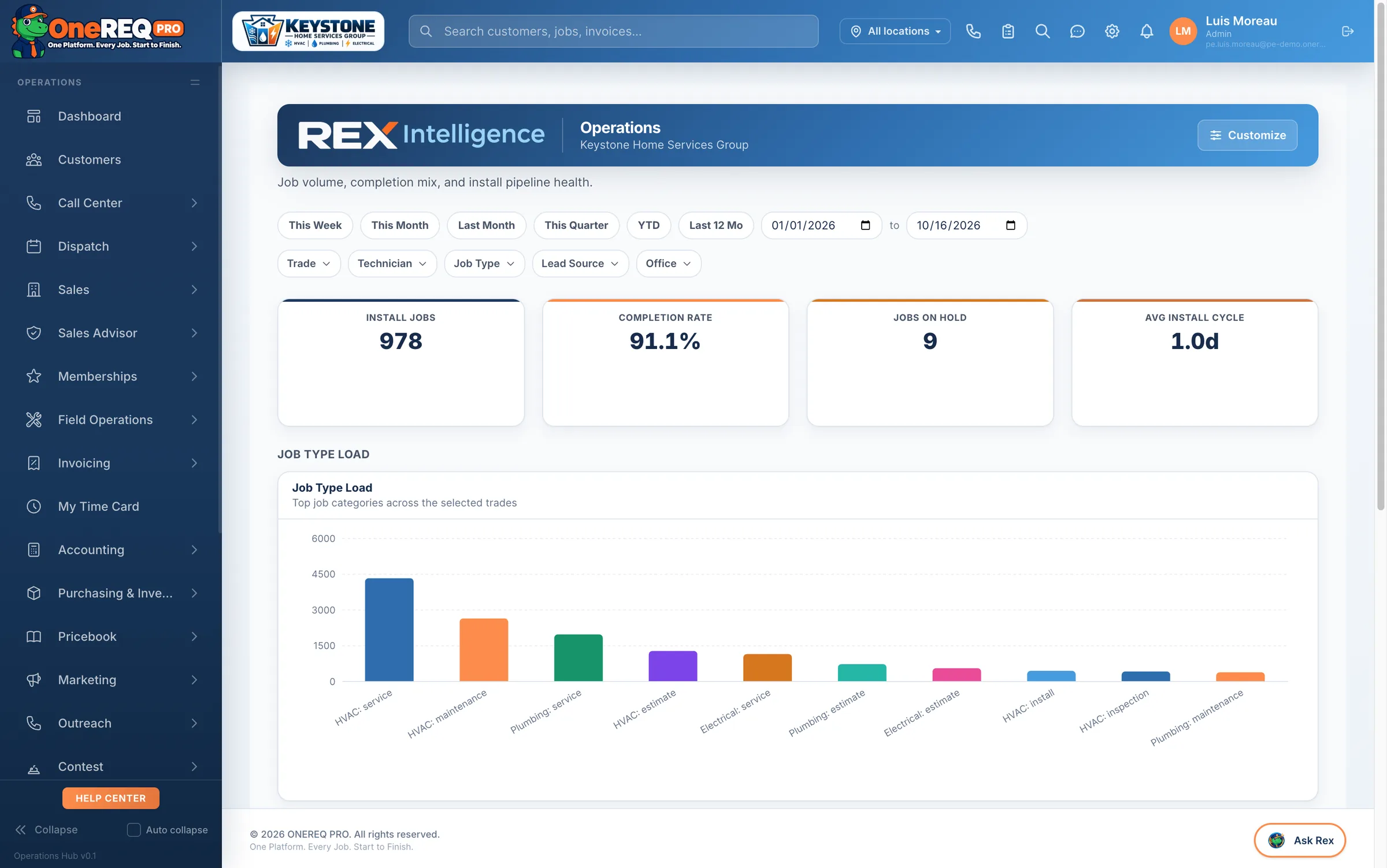The height and width of the screenshot is (868, 1387).
Task: Click the Customers people icon
Action: pos(34,159)
